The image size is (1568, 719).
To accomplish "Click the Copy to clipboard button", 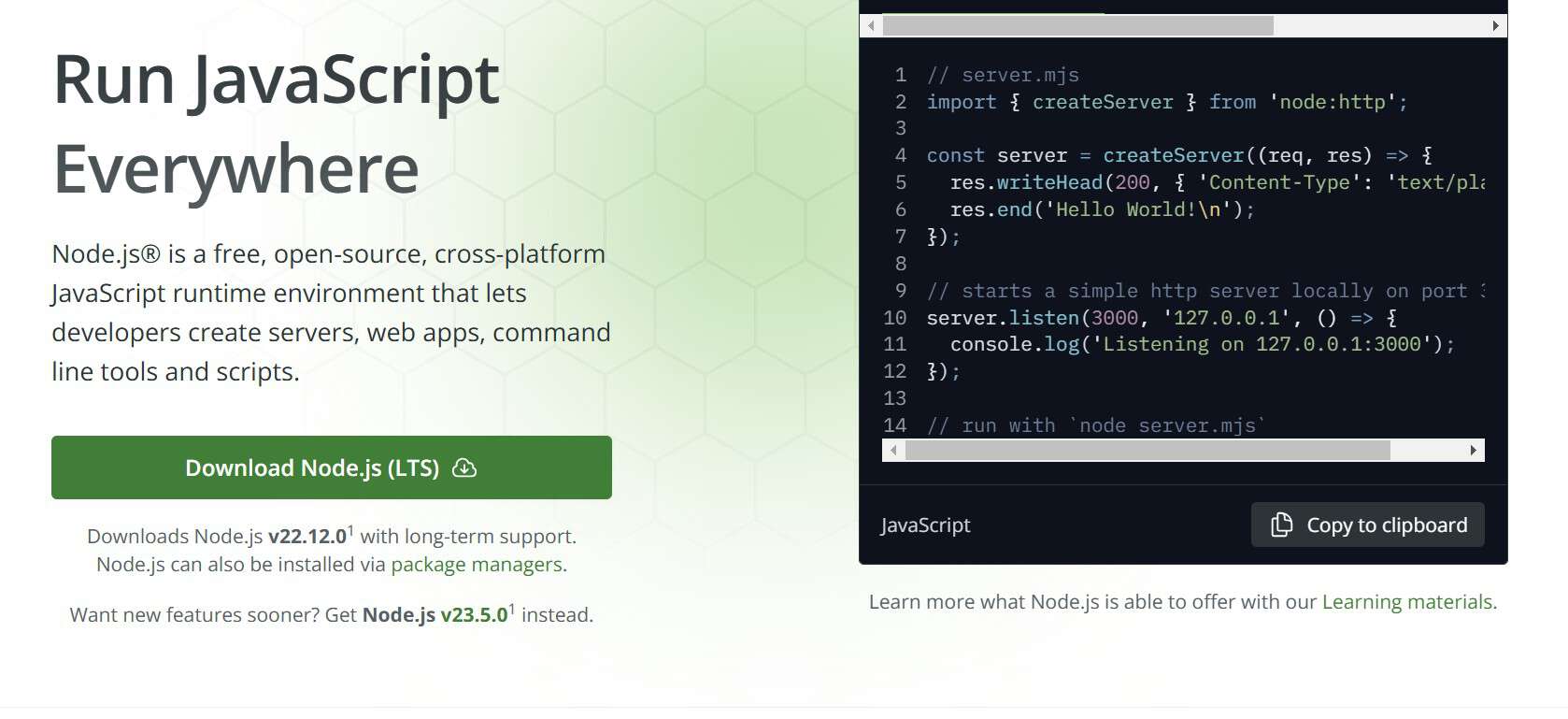I will click(x=1368, y=525).
